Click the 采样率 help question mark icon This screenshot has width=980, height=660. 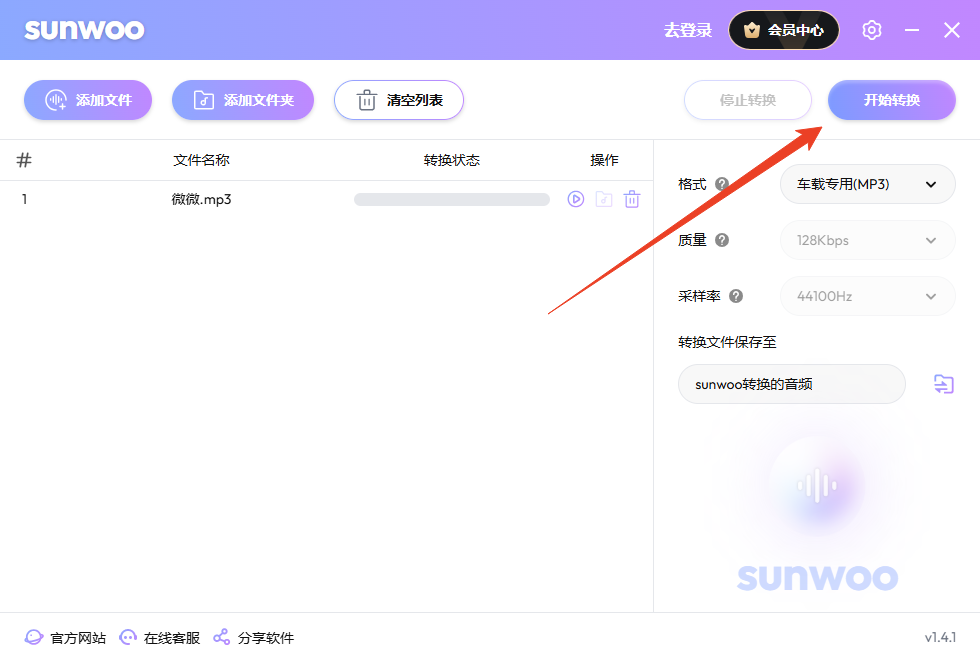pyautogui.click(x=736, y=296)
